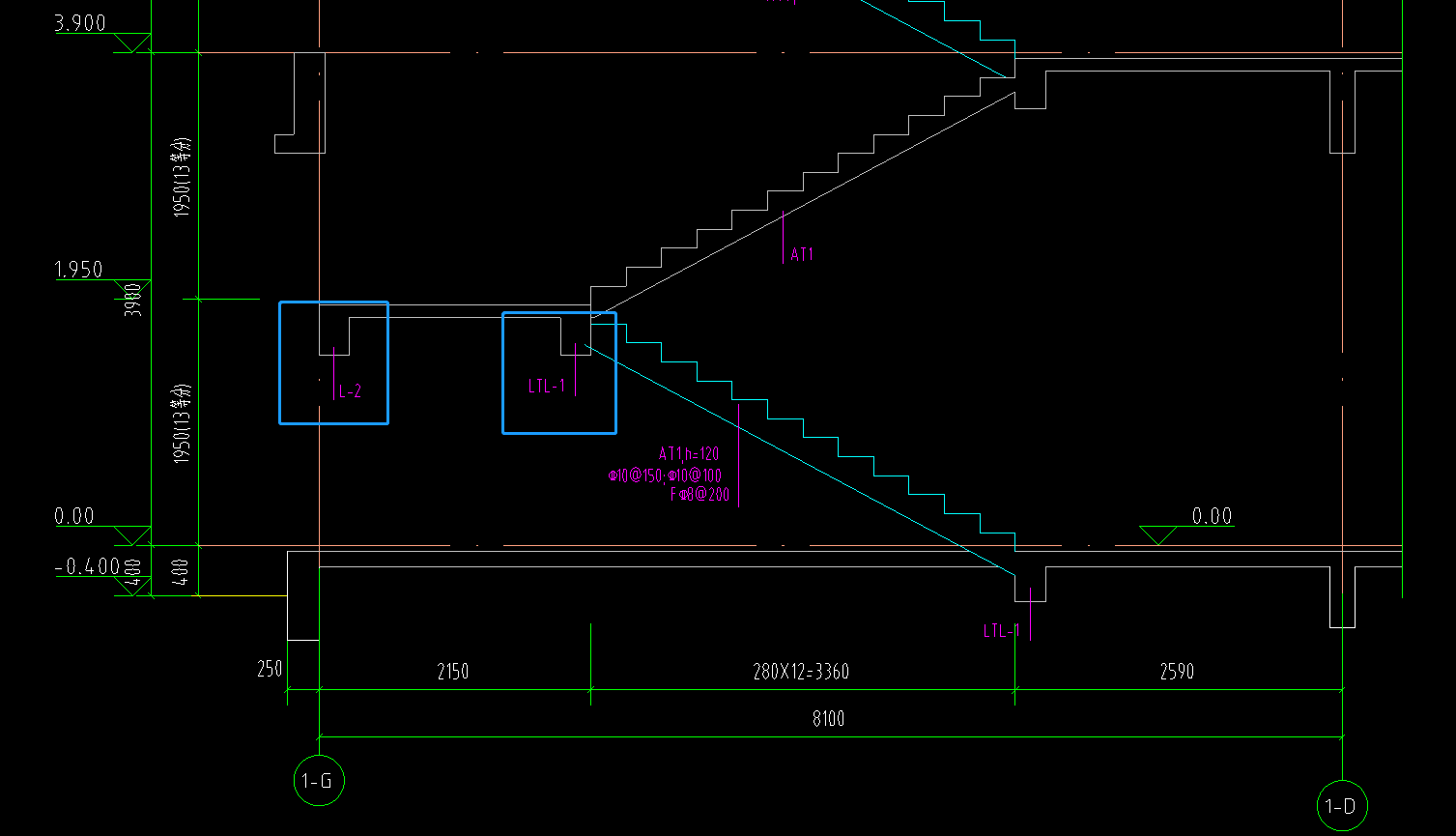Select the LTL-1 label below the landing

tap(546, 387)
